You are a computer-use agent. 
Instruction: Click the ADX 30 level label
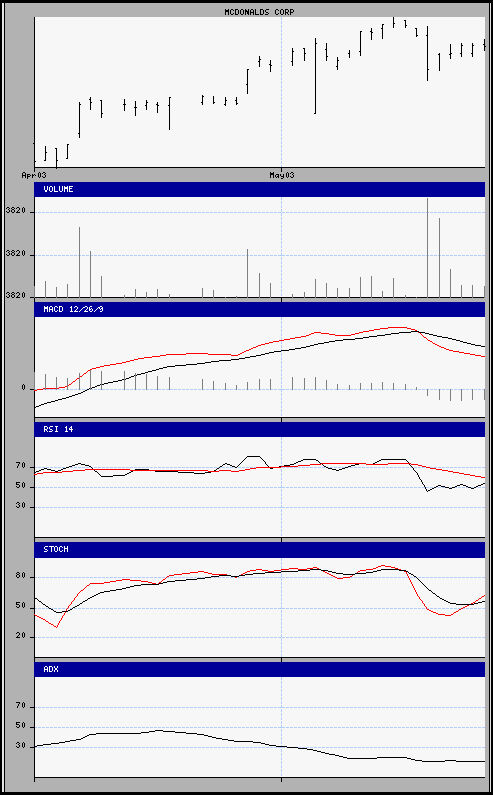[x=20, y=746]
